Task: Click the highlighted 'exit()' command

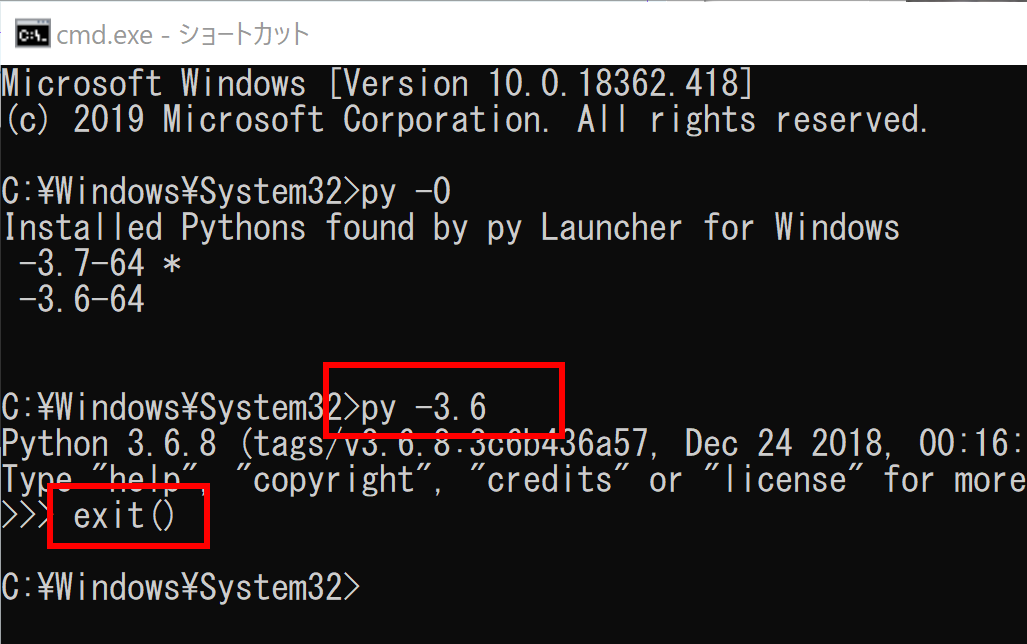Action: coord(124,516)
